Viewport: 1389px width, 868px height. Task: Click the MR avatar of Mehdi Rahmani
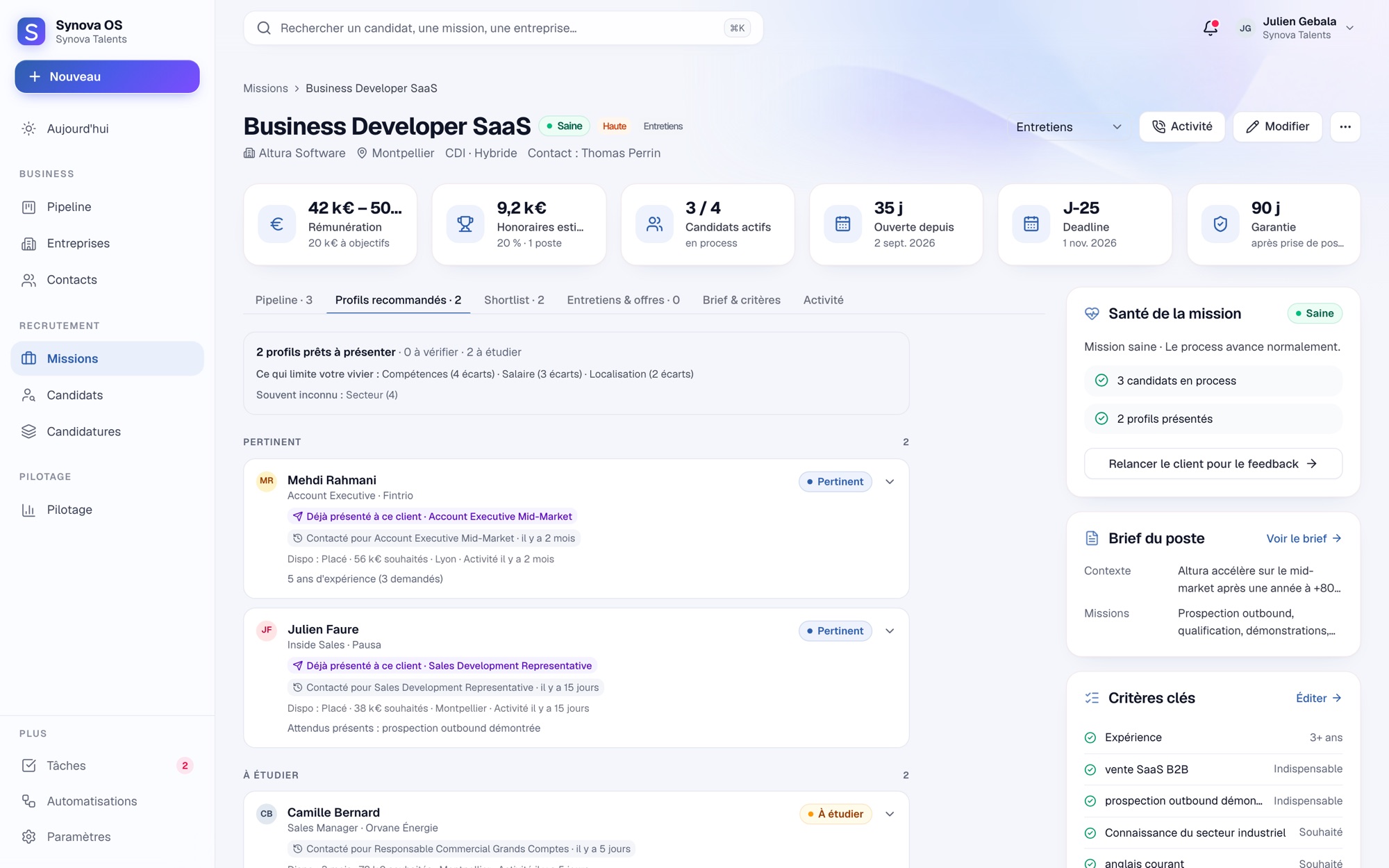point(267,481)
